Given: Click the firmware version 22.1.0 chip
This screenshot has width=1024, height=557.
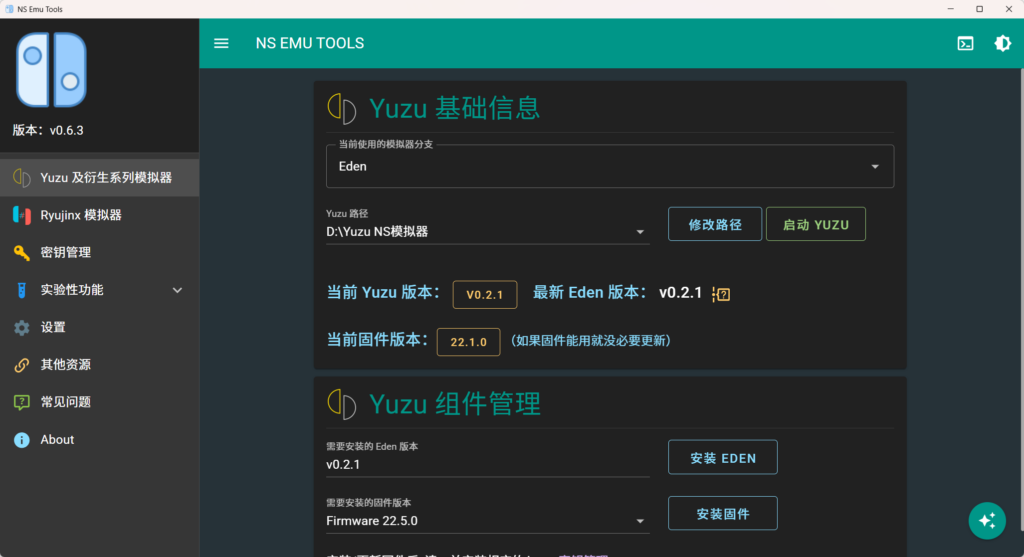Looking at the screenshot, I should (468, 342).
